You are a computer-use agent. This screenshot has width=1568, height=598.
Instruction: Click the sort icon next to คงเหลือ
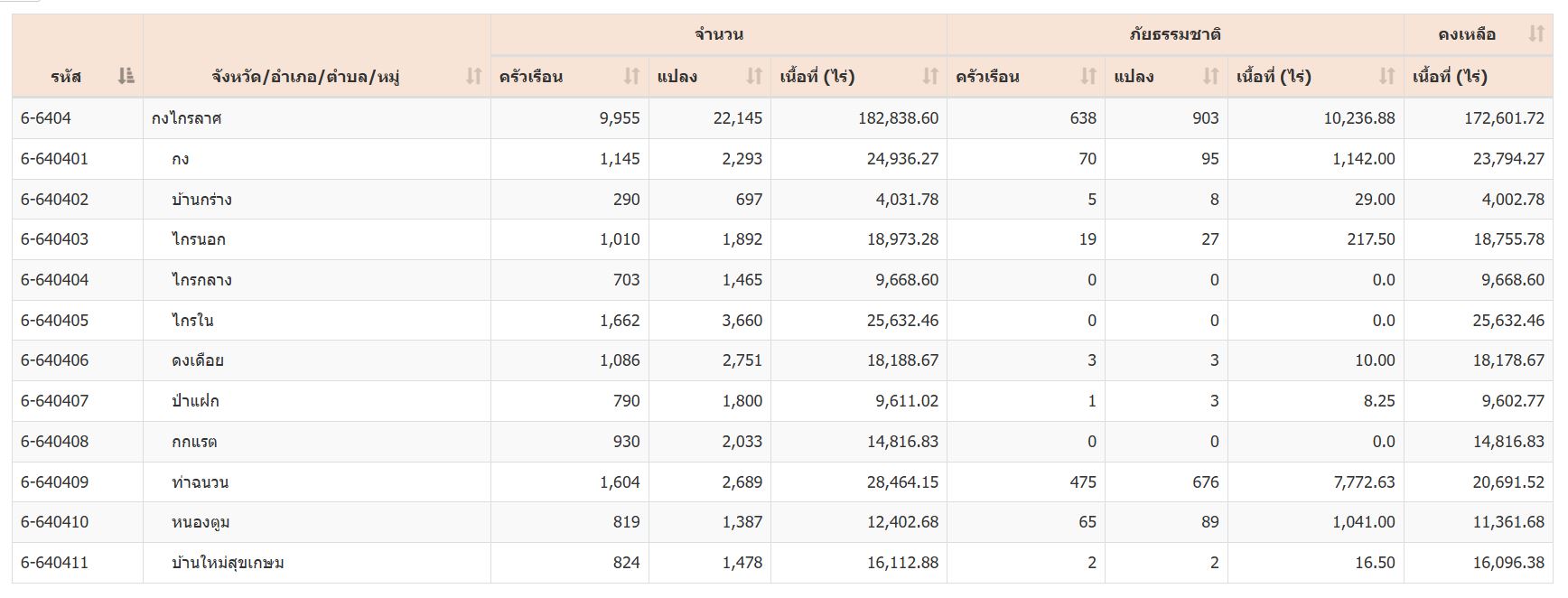[1535, 34]
